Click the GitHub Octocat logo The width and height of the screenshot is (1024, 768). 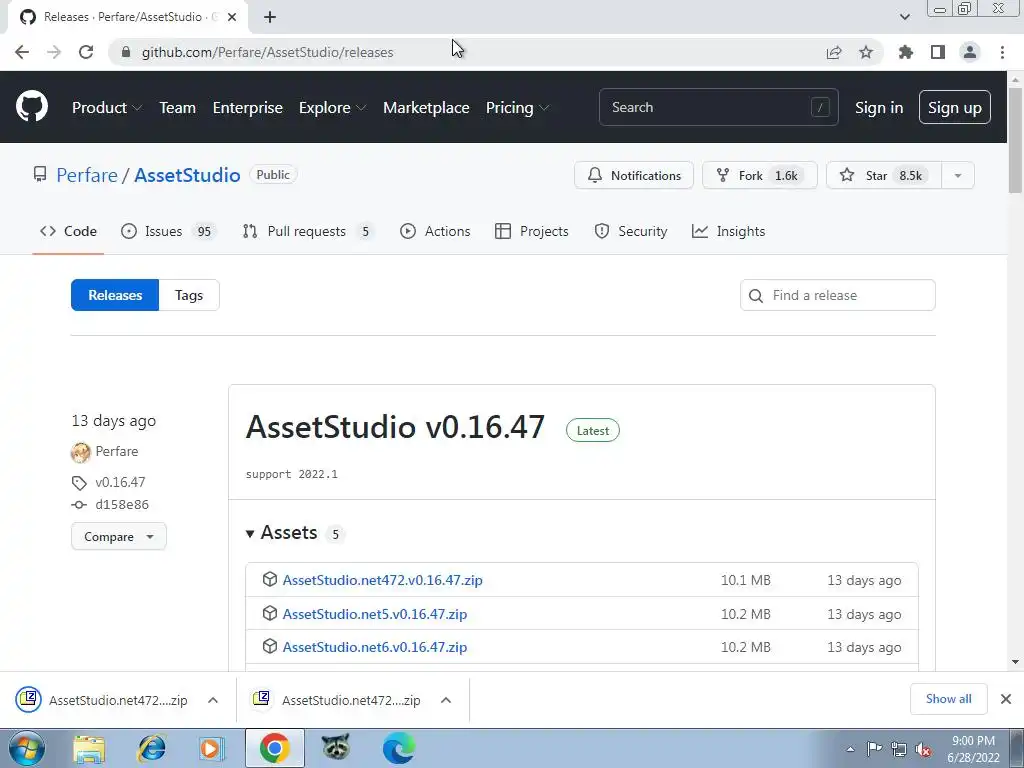pyautogui.click(x=31, y=107)
